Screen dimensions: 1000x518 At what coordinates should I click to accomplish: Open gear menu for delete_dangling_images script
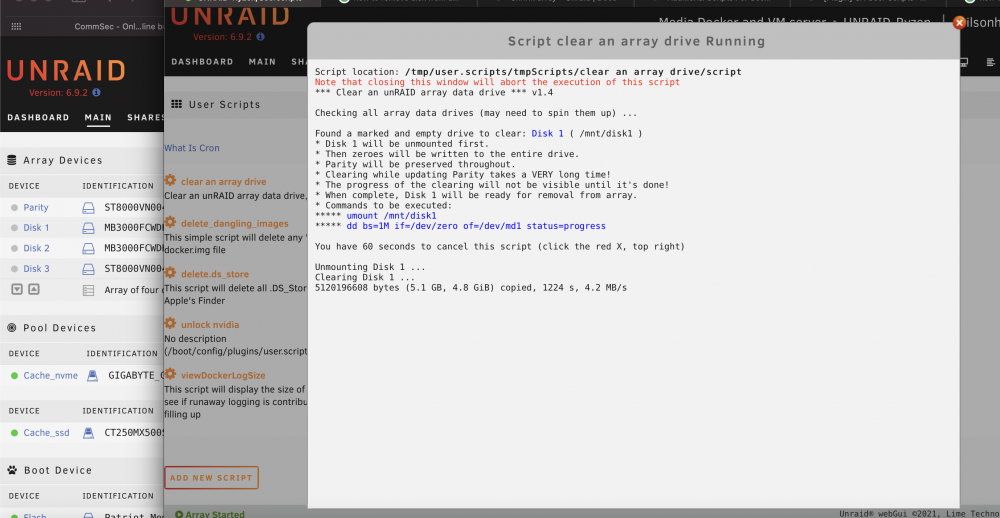click(170, 222)
